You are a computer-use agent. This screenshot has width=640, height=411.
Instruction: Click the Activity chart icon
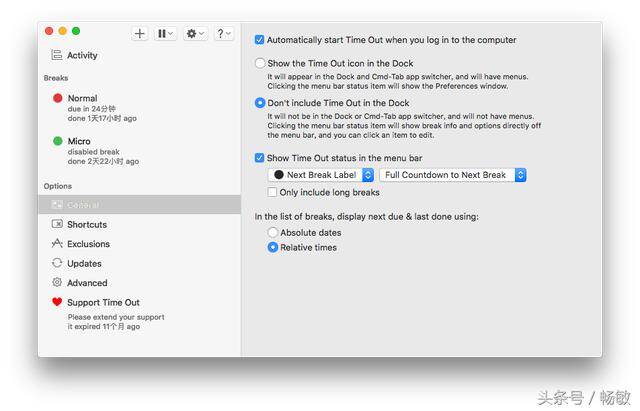56,55
